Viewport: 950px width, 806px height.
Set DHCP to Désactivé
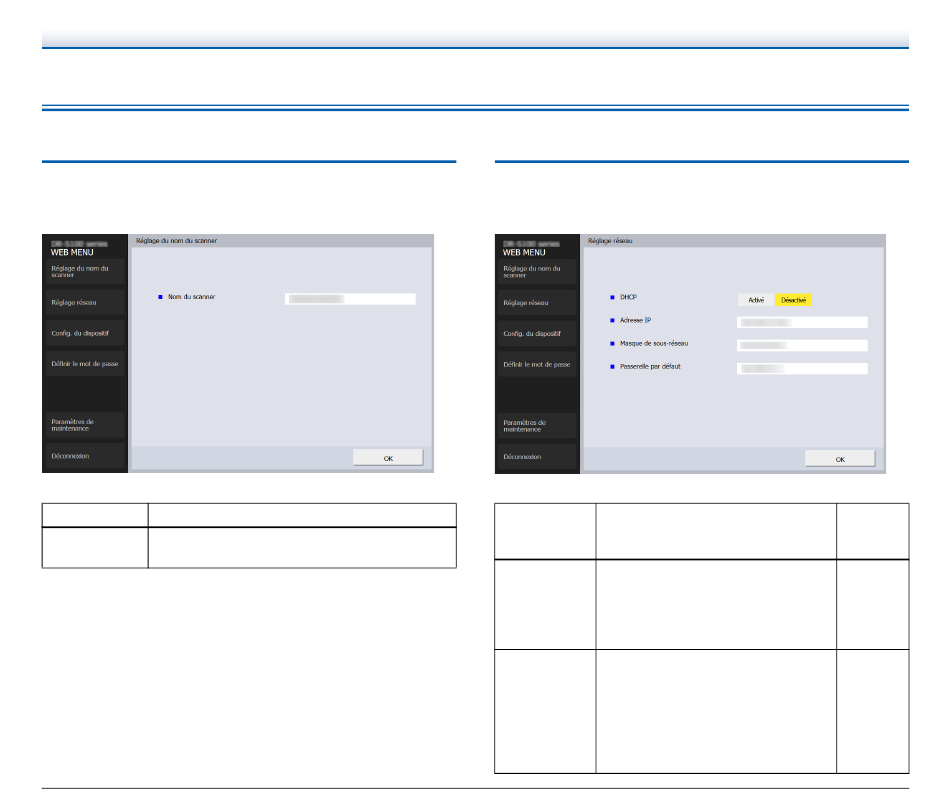click(x=793, y=300)
